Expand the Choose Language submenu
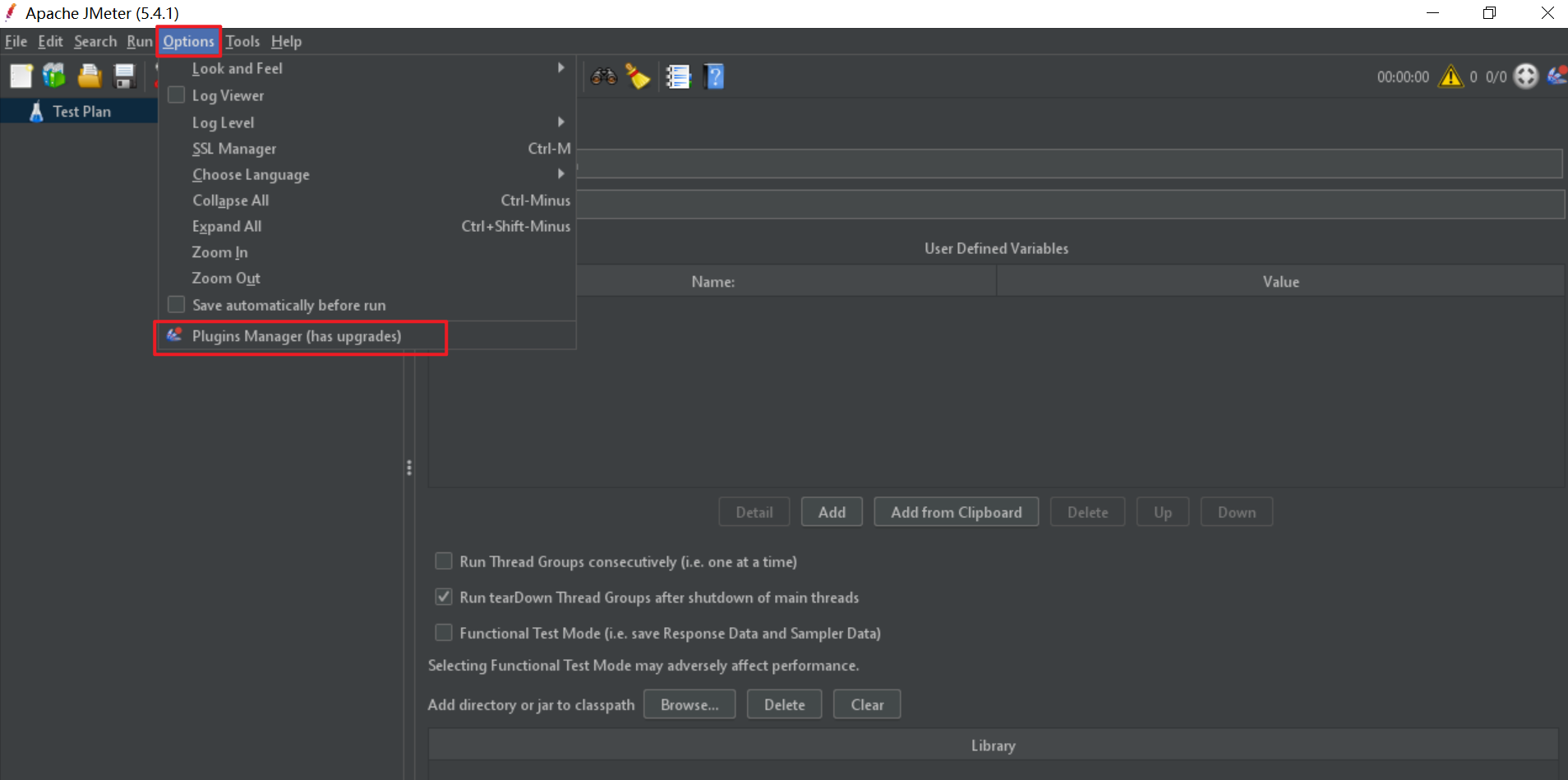This screenshot has width=1568, height=780. [367, 174]
